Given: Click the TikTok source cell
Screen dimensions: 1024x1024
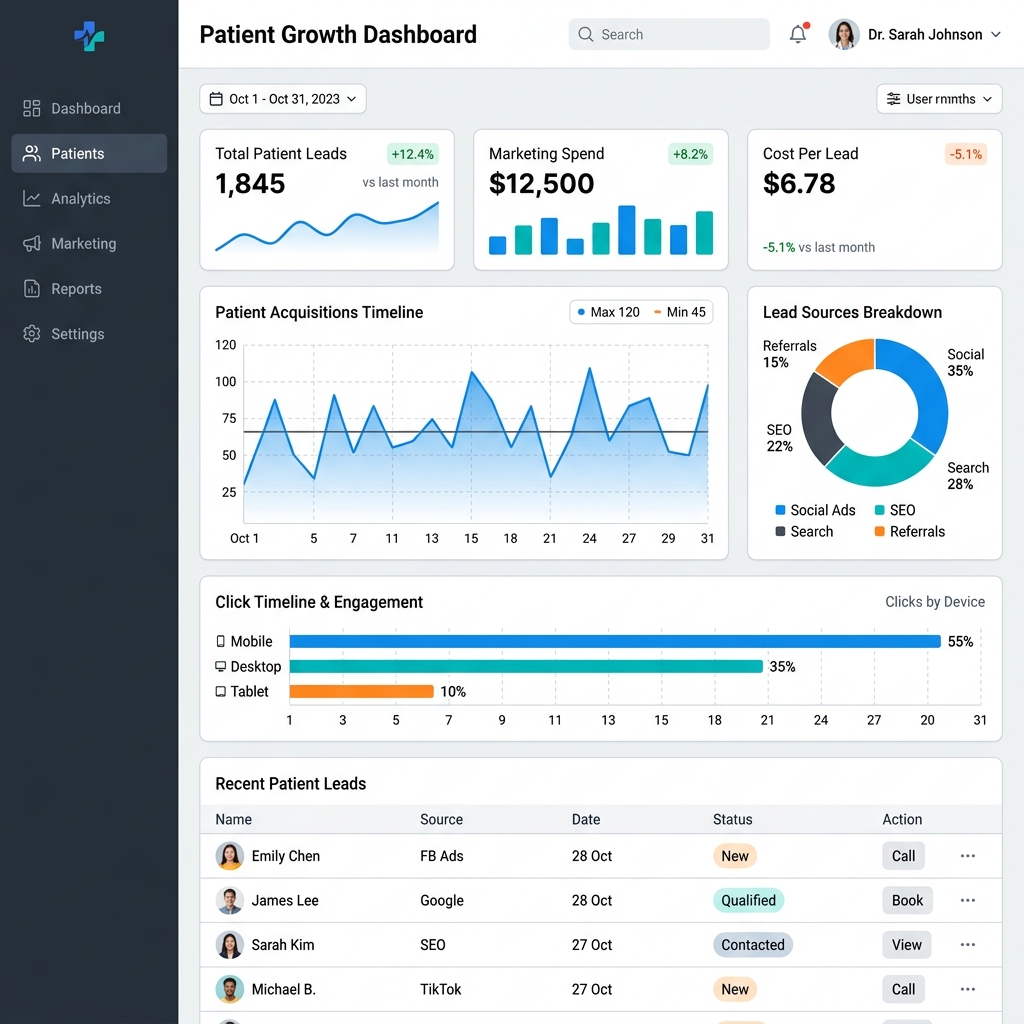Looking at the screenshot, I should [x=441, y=989].
